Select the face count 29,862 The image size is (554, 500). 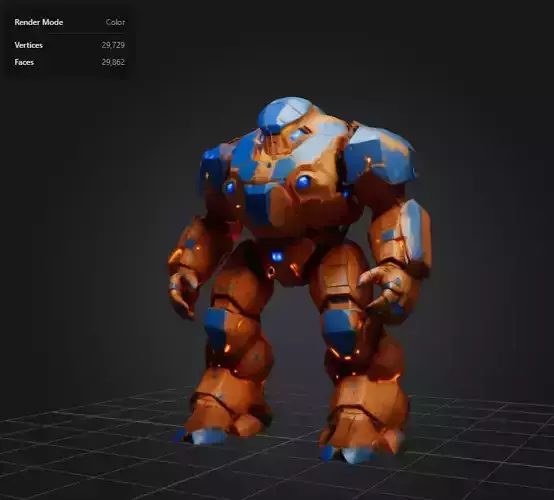113,63
